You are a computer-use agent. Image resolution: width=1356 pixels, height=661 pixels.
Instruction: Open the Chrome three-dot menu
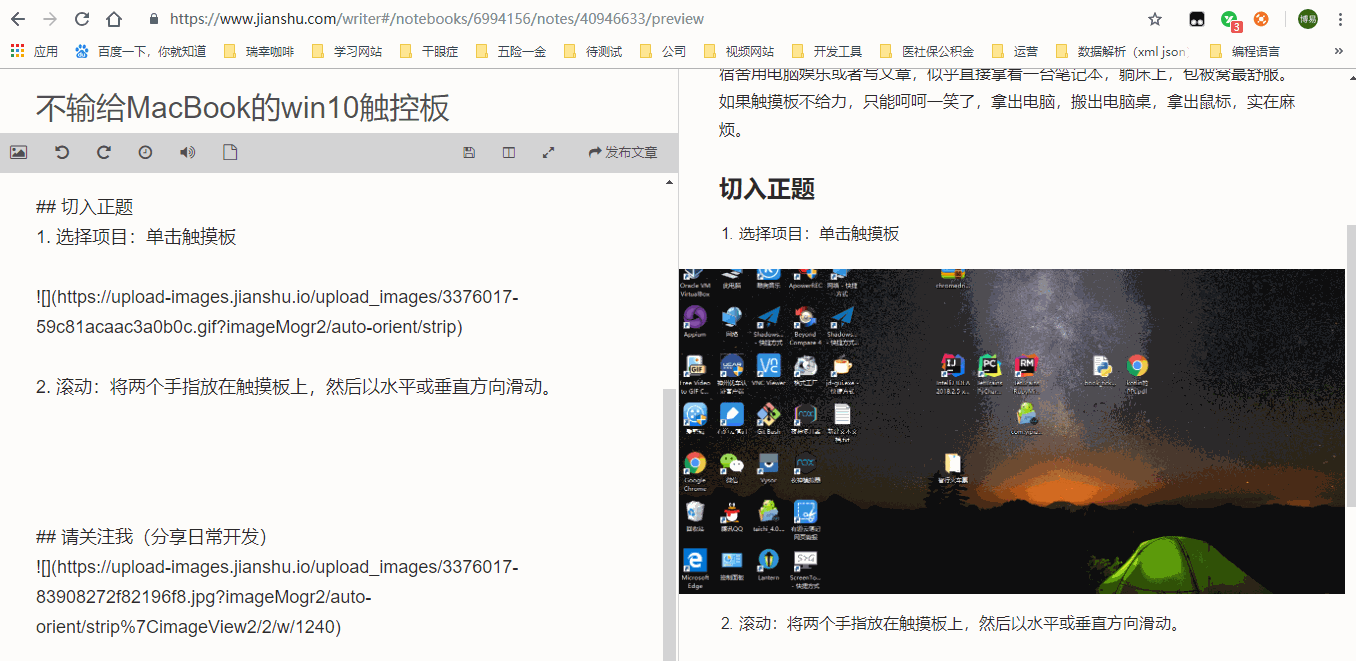click(x=1340, y=19)
